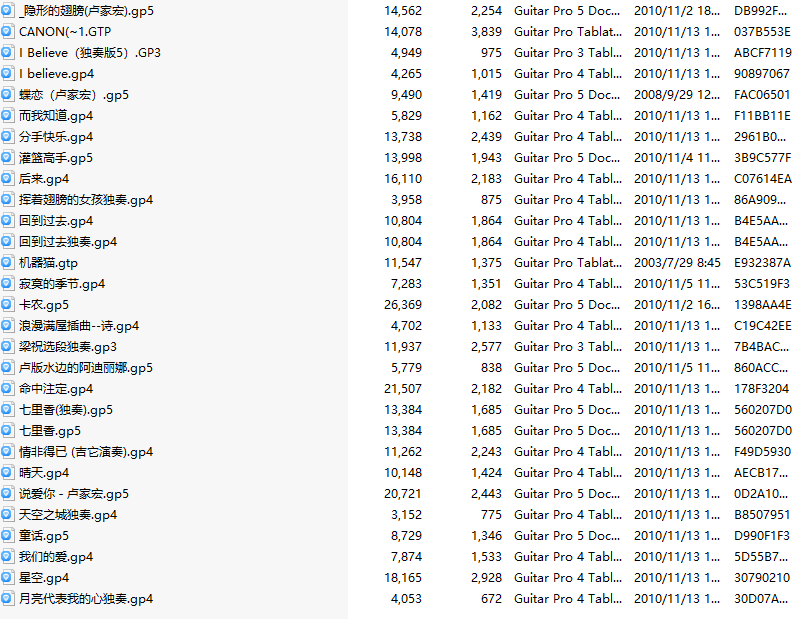Select the 我们的爱.gp4 file name

tap(56, 557)
